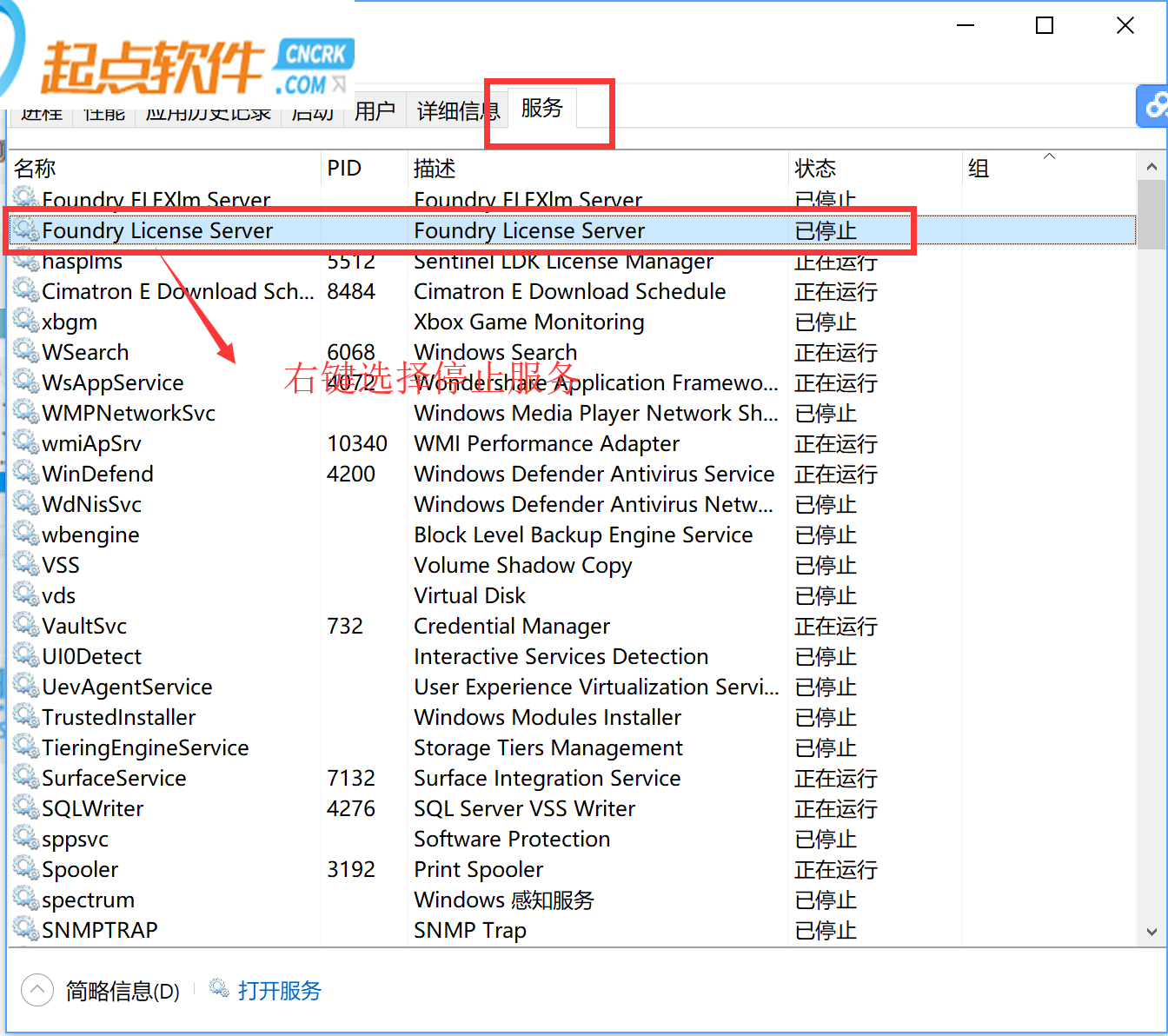
Task: Click the Xbox Game Monitoring description
Action: click(x=529, y=322)
